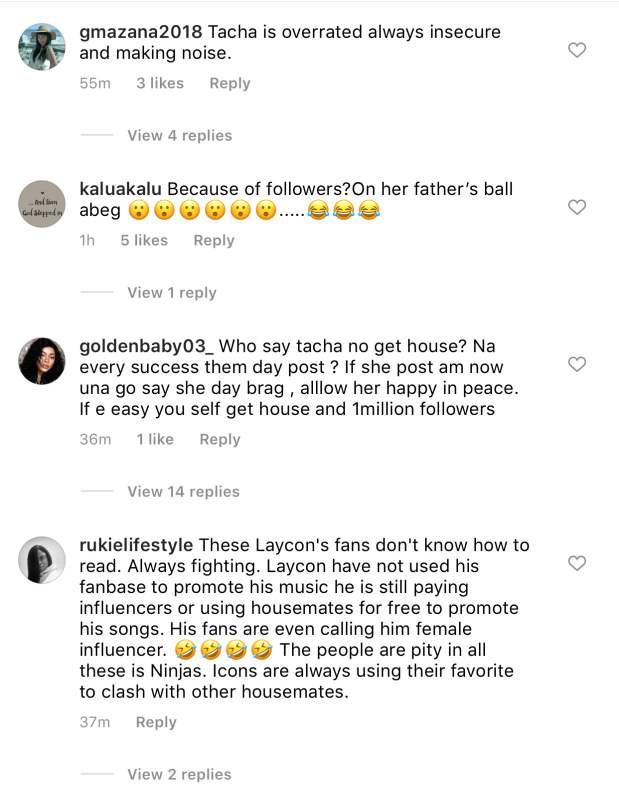The image size is (619, 800).
Task: Open kaluakalu's profile avatar
Action: [x=42, y=204]
